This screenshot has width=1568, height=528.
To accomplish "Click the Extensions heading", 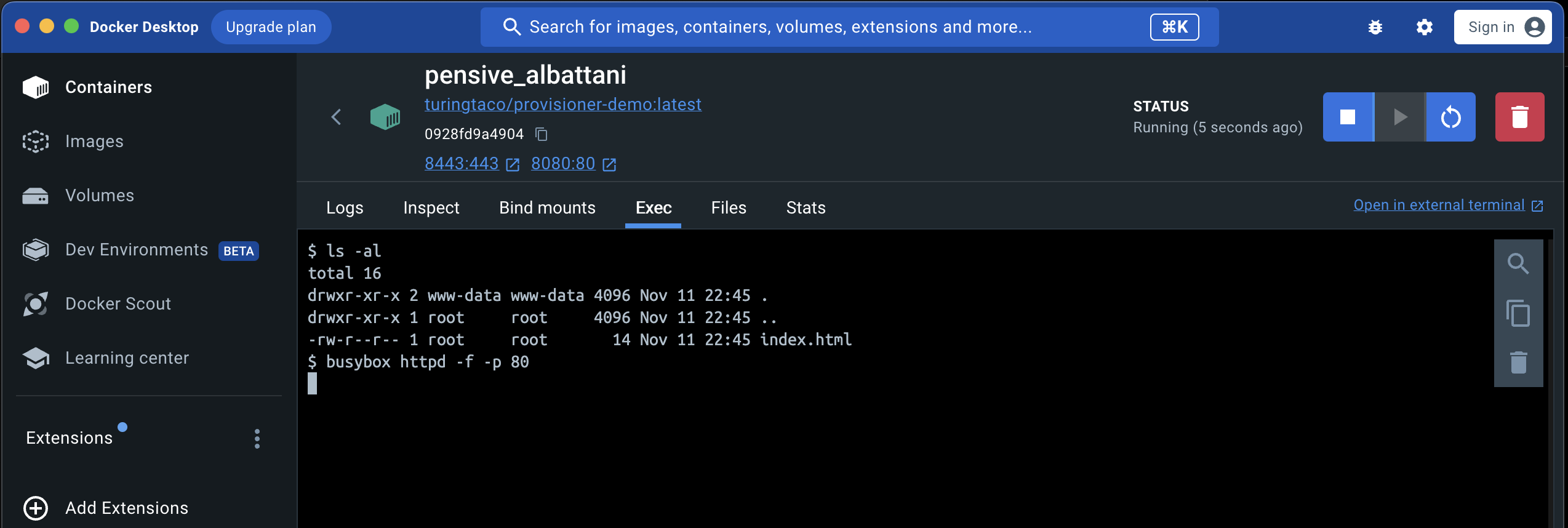I will 70,438.
